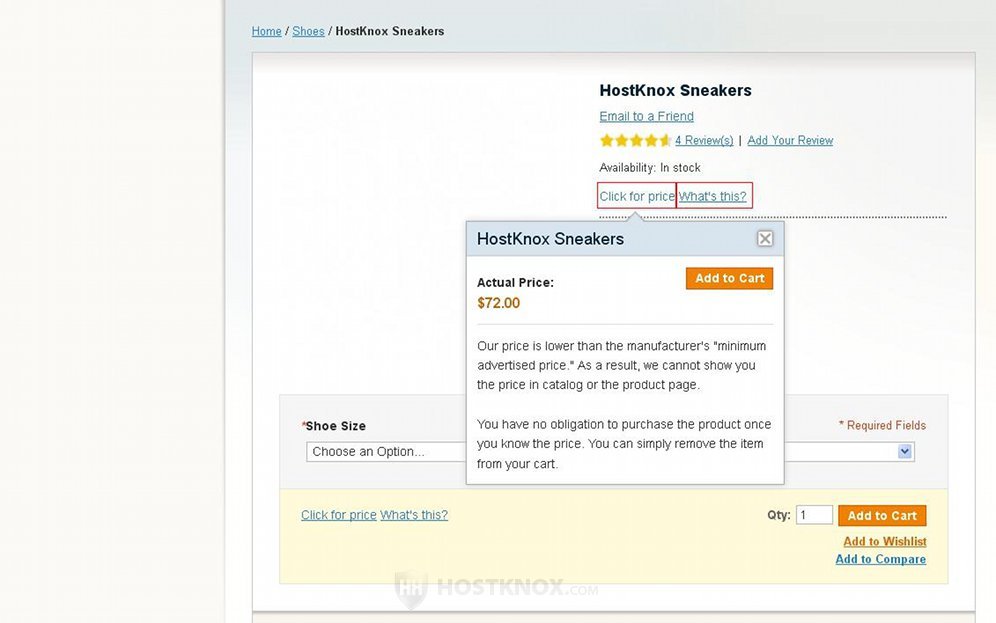Image resolution: width=996 pixels, height=623 pixels.
Task: Click the $72.00 actual price text
Action: point(499,303)
